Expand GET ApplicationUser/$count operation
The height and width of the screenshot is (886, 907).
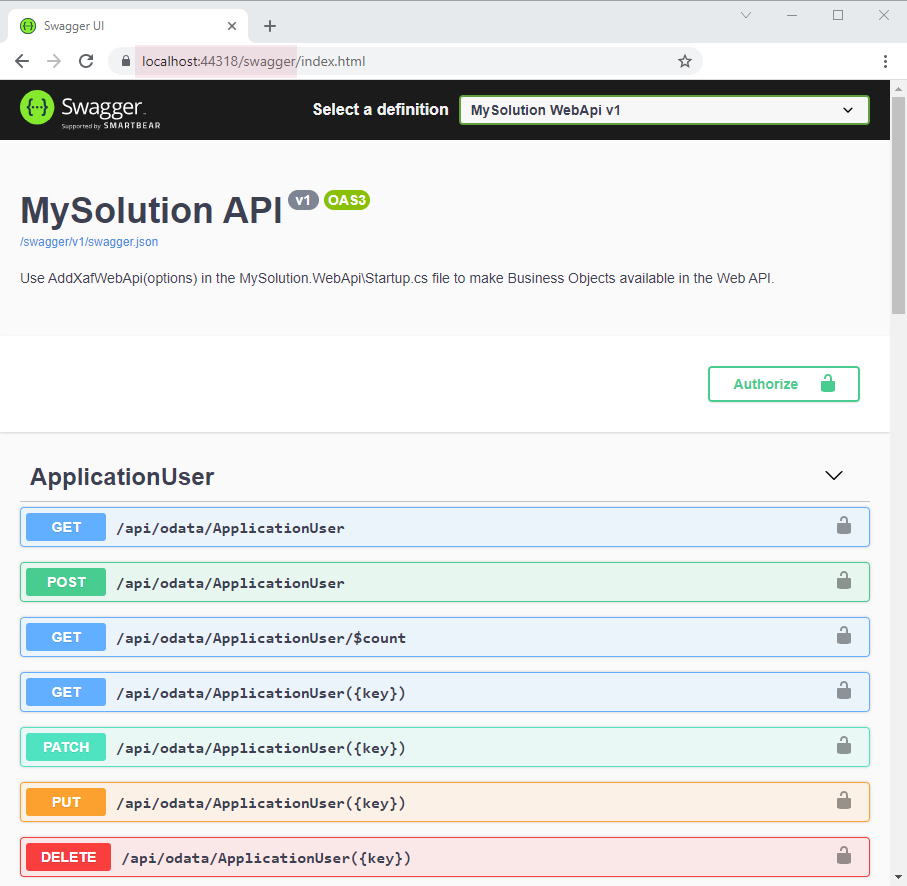[445, 637]
